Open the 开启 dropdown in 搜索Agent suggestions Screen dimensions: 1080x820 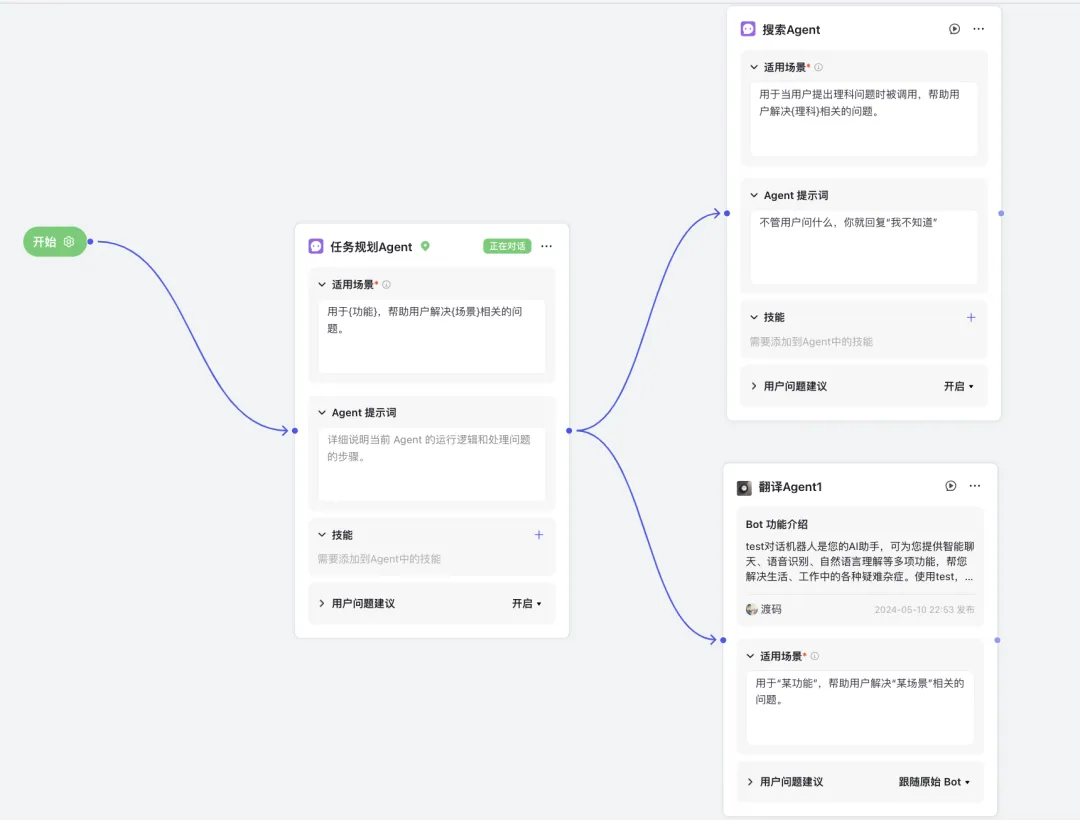[958, 386]
